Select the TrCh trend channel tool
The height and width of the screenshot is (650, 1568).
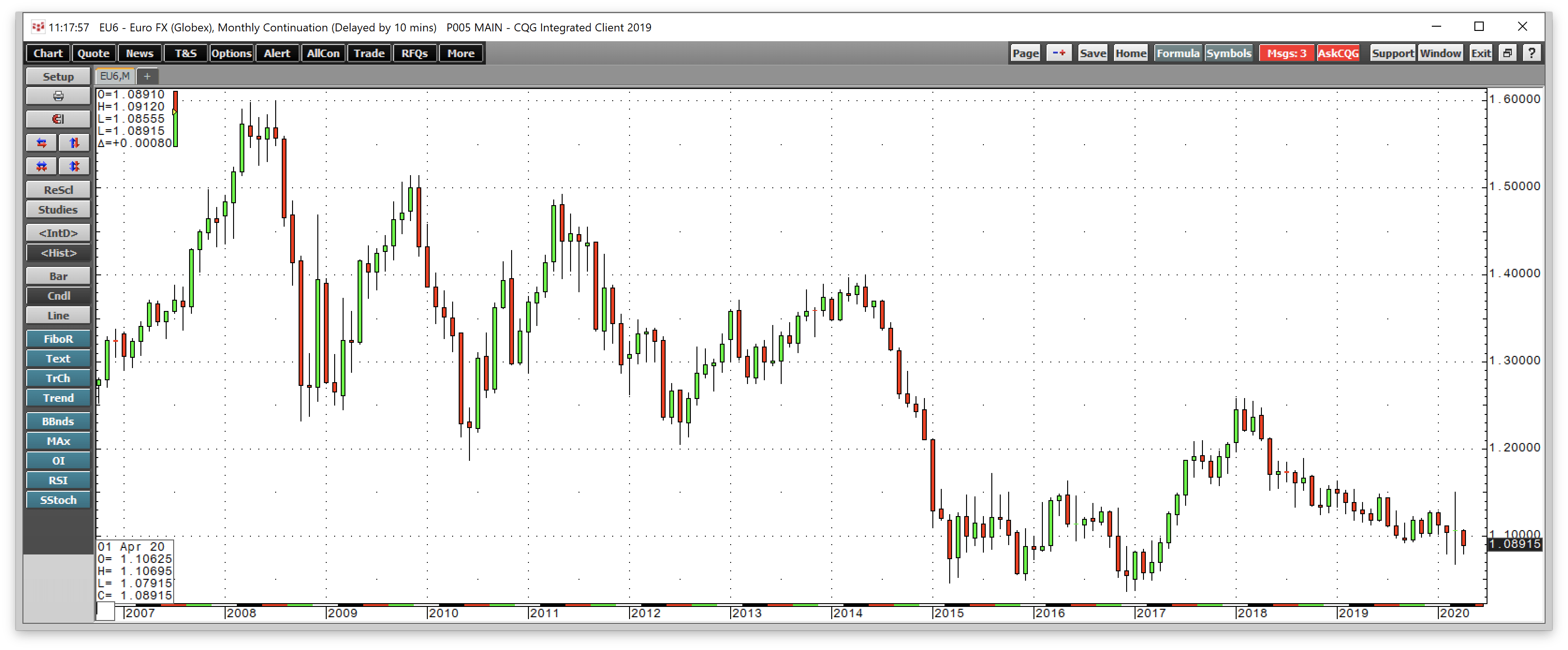point(58,378)
